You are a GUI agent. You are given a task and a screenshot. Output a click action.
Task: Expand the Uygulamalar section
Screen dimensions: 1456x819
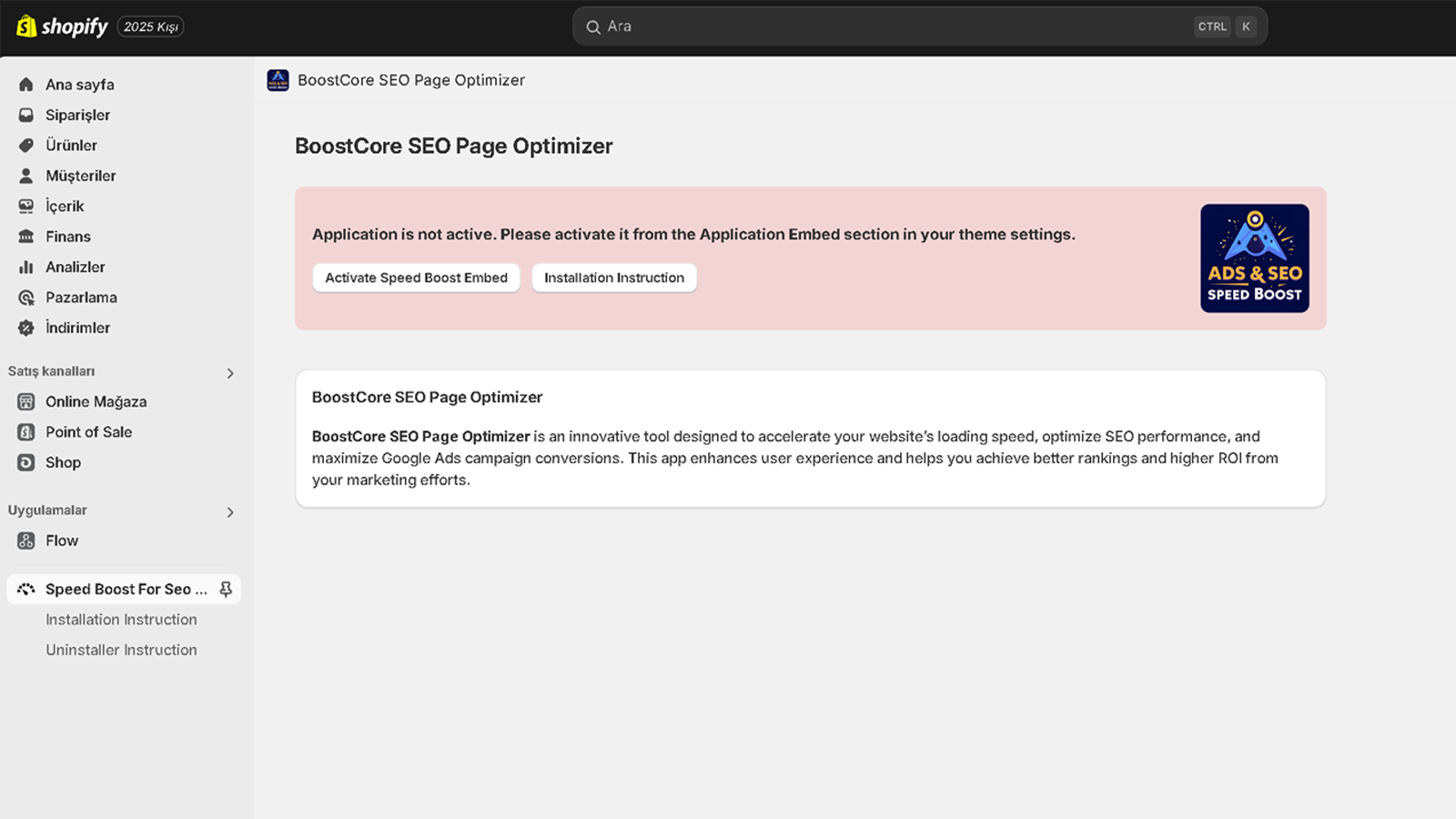click(230, 512)
